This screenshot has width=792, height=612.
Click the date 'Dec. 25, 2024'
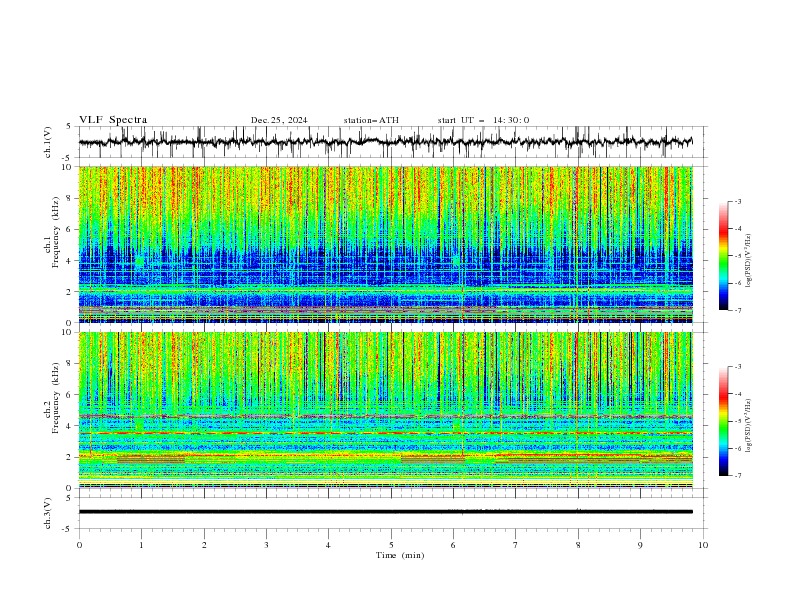(x=279, y=120)
